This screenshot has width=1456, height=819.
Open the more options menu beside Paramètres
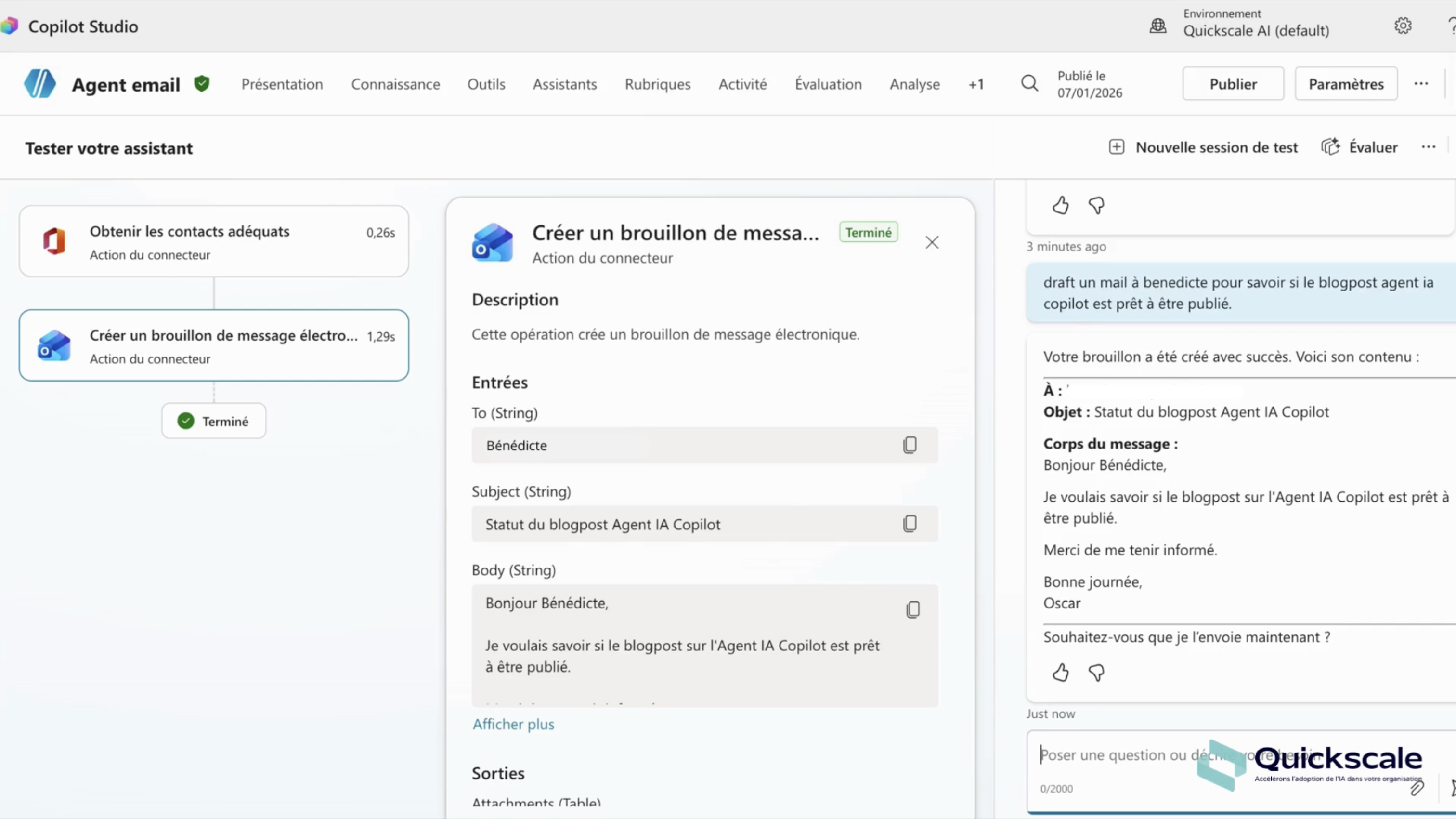tap(1421, 84)
